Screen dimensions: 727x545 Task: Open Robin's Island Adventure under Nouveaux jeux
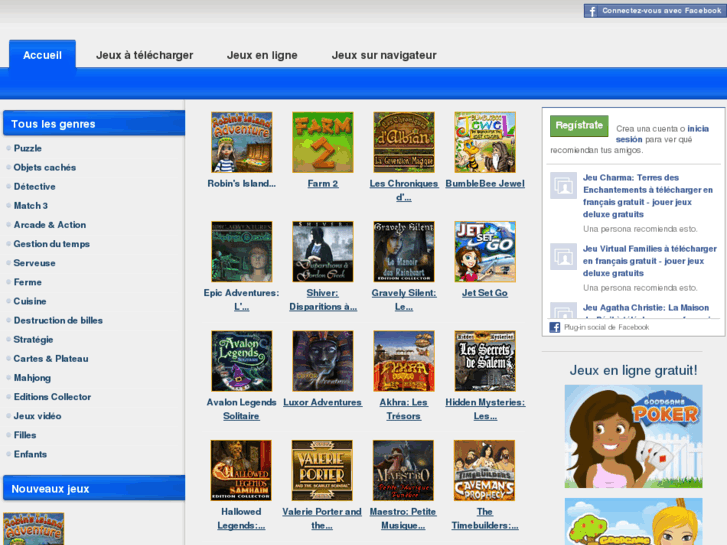(33, 529)
